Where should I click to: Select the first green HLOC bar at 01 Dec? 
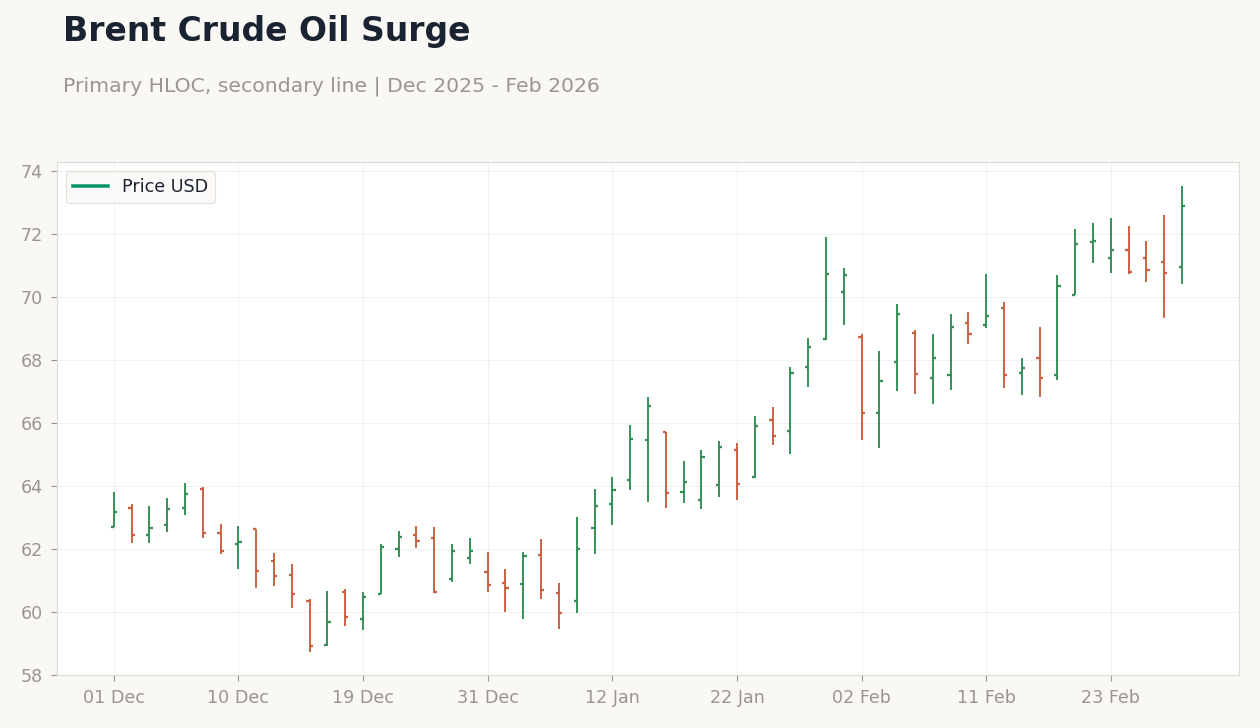click(114, 510)
